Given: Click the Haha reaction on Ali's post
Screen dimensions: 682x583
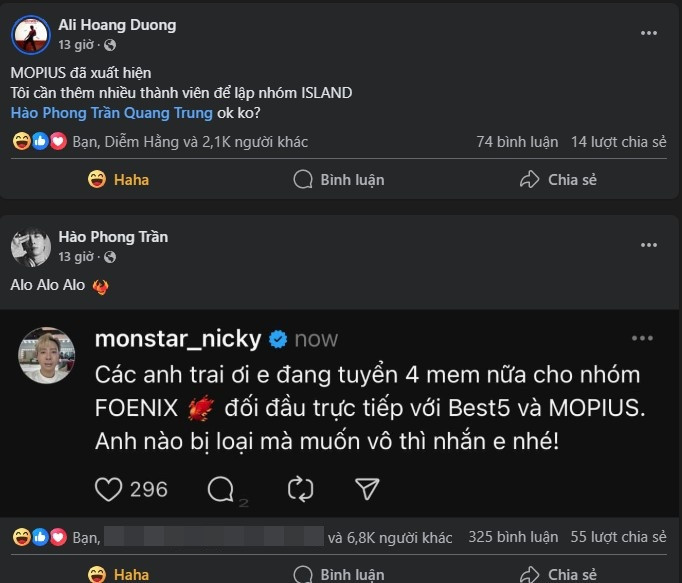Looking at the screenshot, I should click(x=118, y=180).
